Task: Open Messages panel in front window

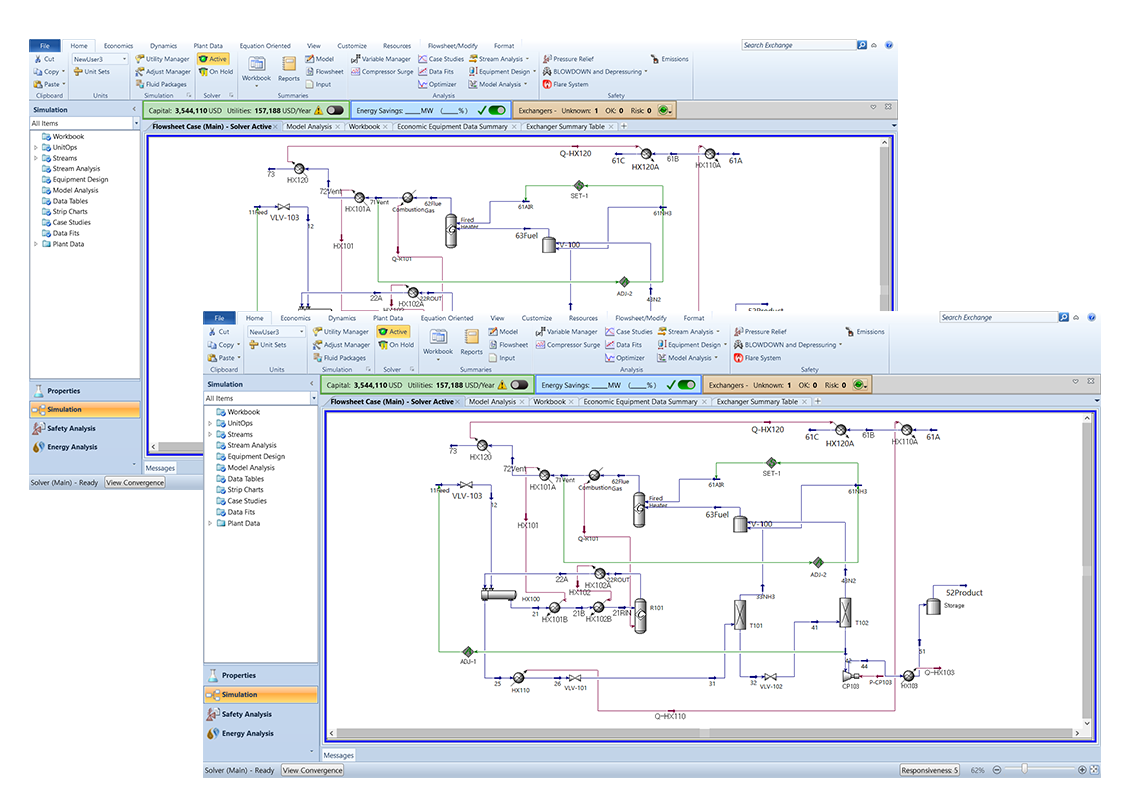Action: pos(339,755)
